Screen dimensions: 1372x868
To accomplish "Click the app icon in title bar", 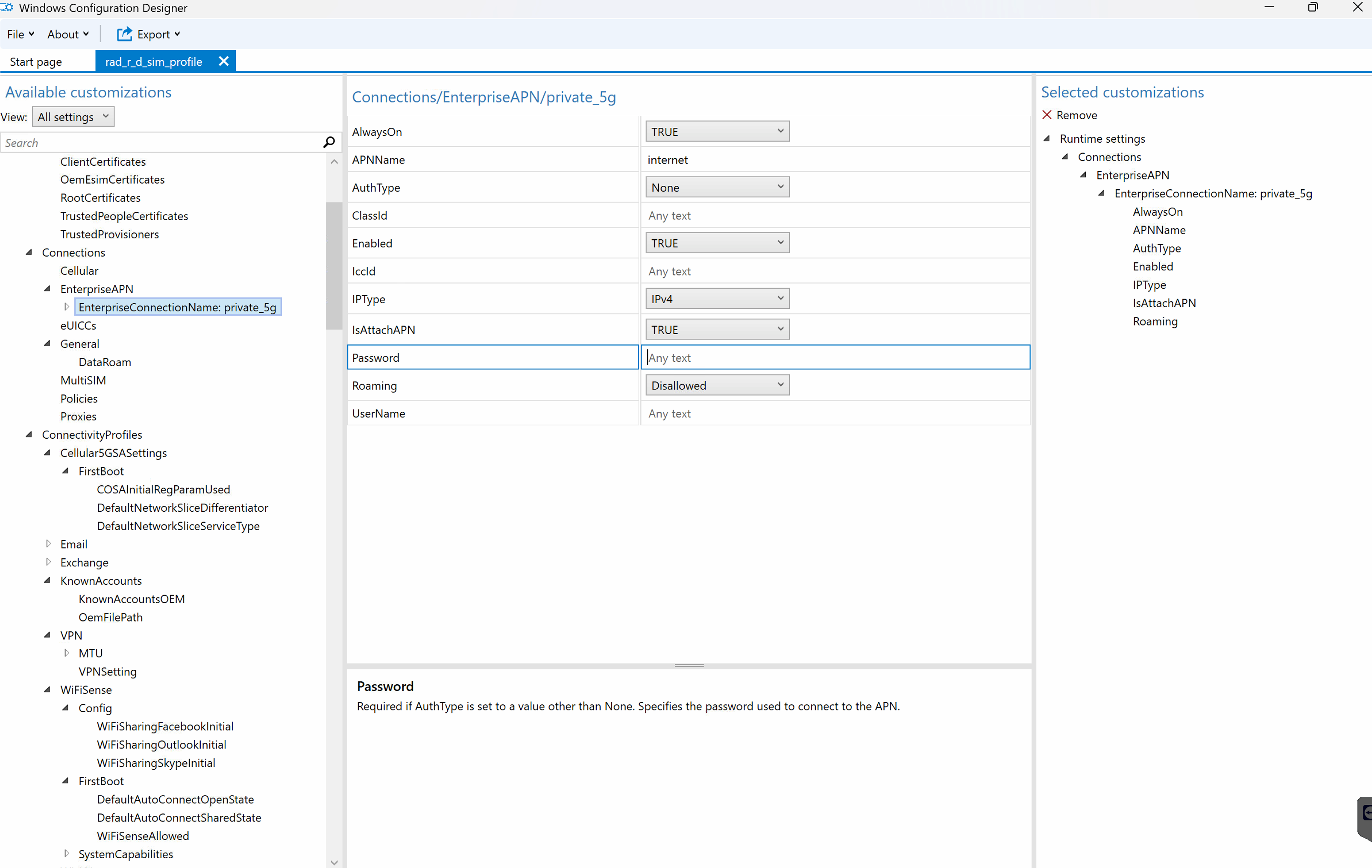I will (x=7, y=7).
